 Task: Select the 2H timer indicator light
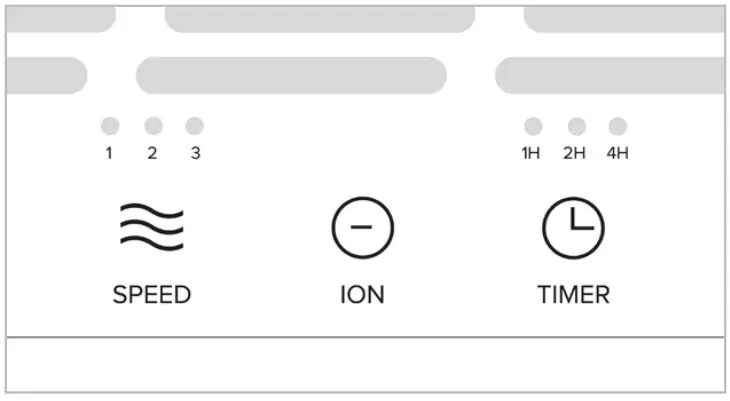[x=576, y=126]
